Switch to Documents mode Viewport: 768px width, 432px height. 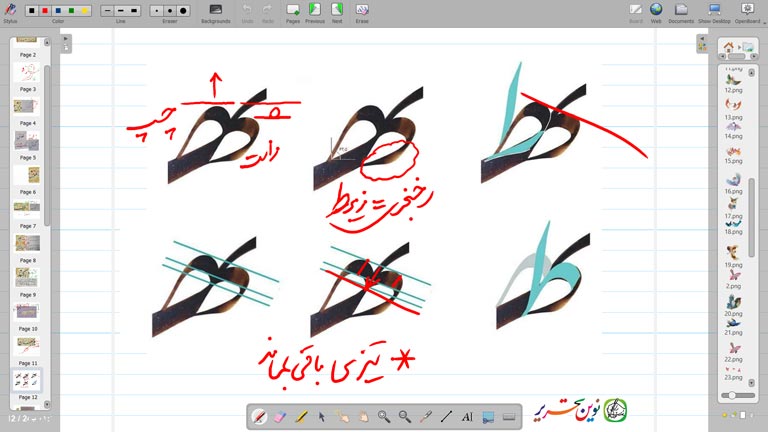click(681, 12)
